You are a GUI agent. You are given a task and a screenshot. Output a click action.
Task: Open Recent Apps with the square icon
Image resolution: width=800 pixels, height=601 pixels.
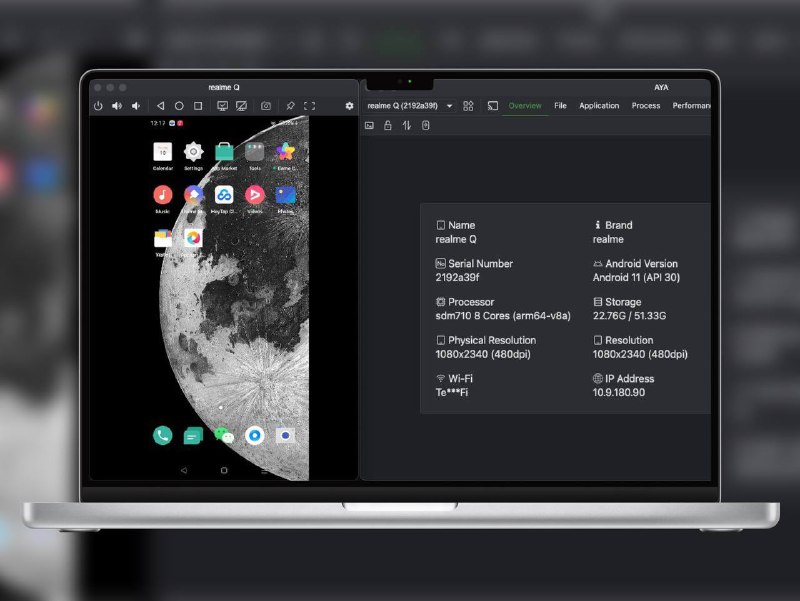[x=198, y=106]
